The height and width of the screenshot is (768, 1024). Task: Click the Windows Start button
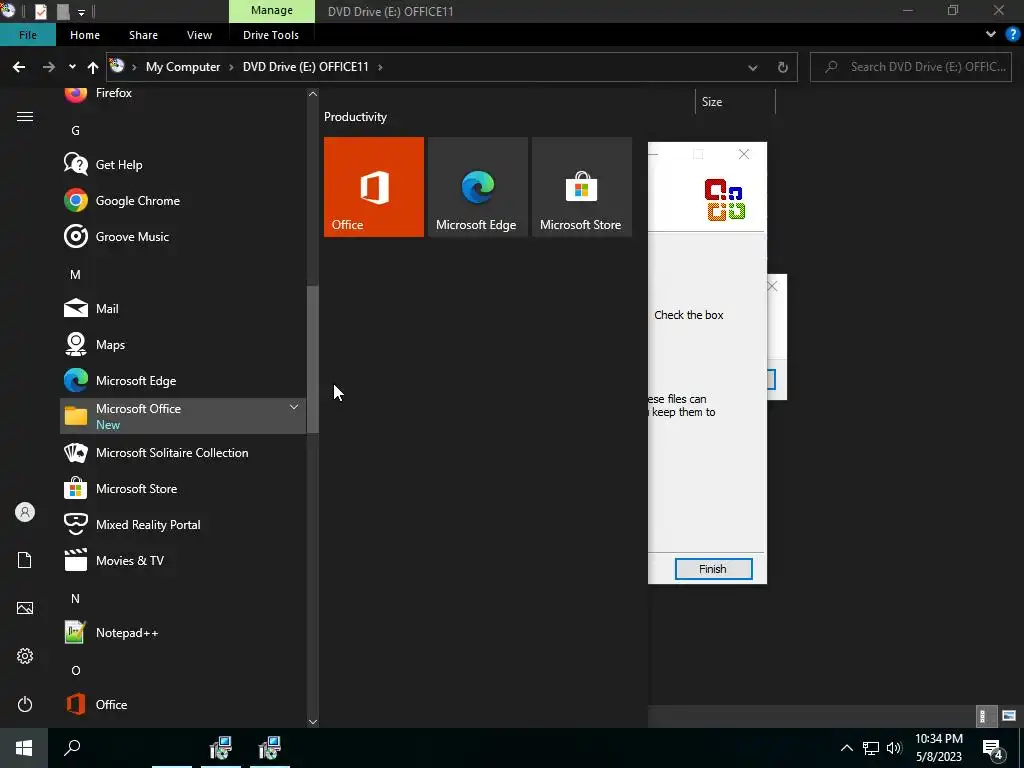[24, 748]
